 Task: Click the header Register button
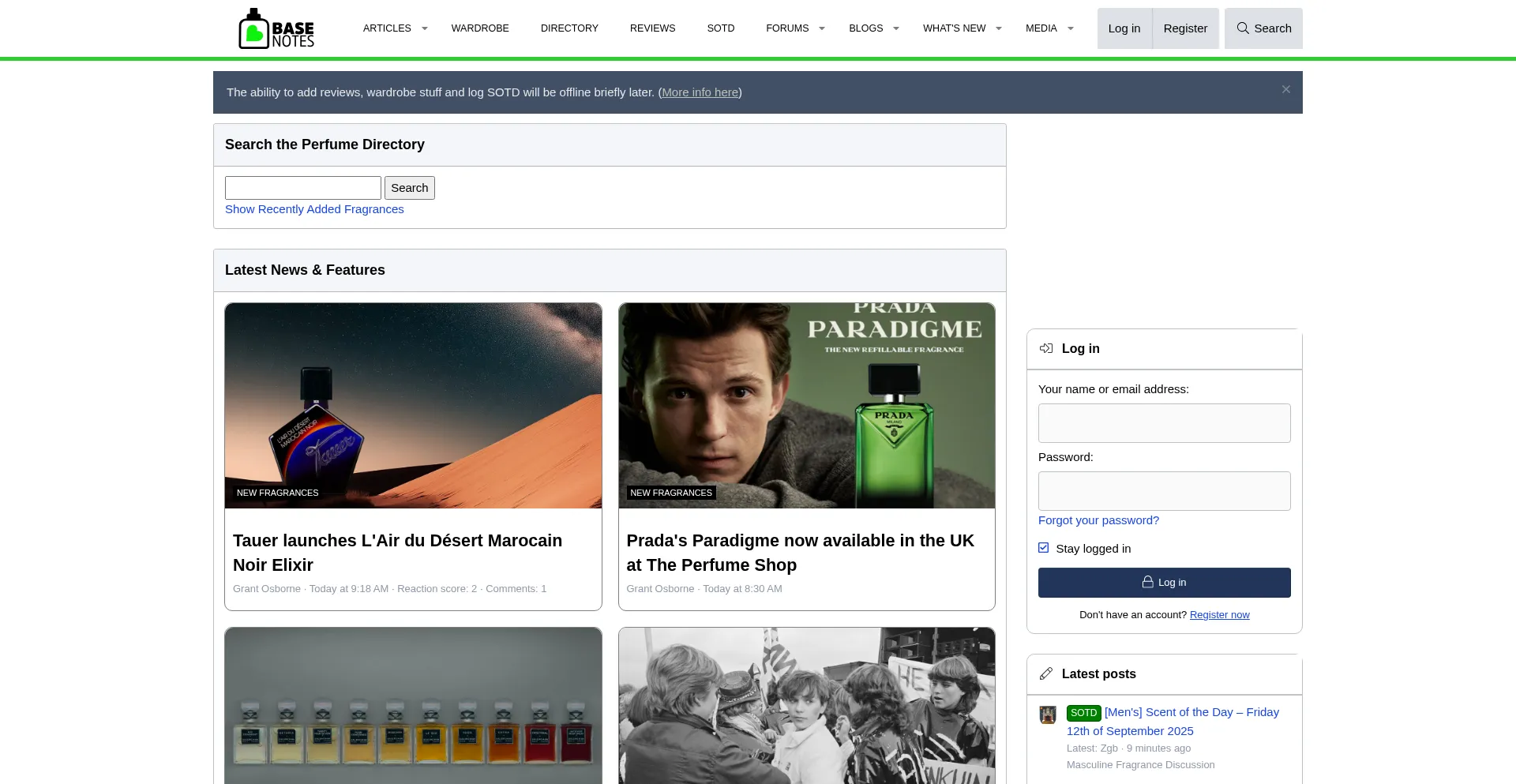(1185, 28)
